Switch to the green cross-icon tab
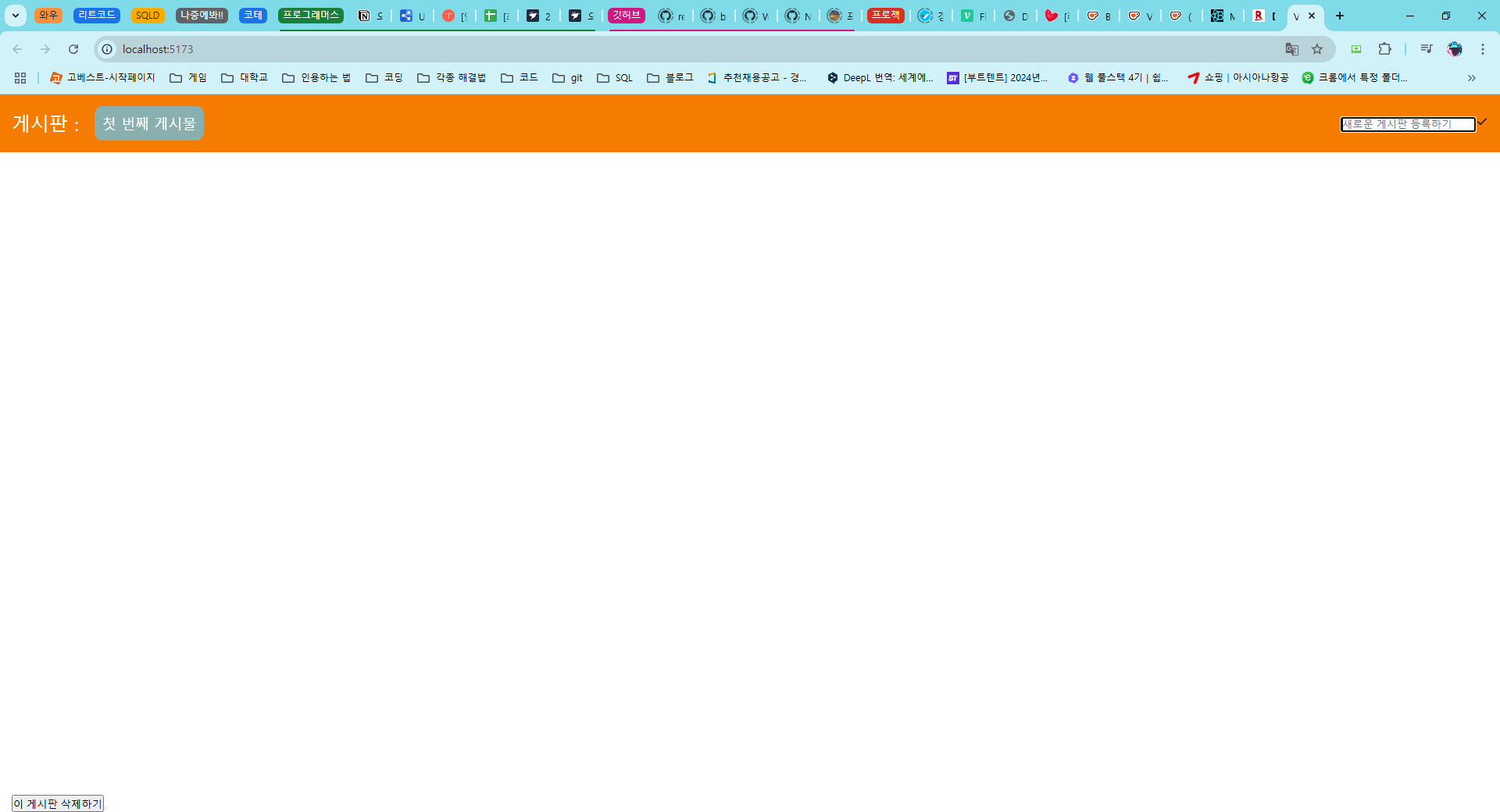The width and height of the screenshot is (1500, 812). click(497, 16)
